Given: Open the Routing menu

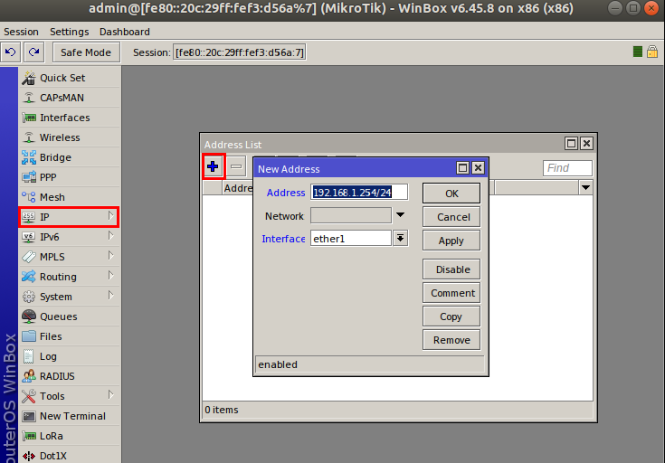Looking at the screenshot, I should 70,277.
